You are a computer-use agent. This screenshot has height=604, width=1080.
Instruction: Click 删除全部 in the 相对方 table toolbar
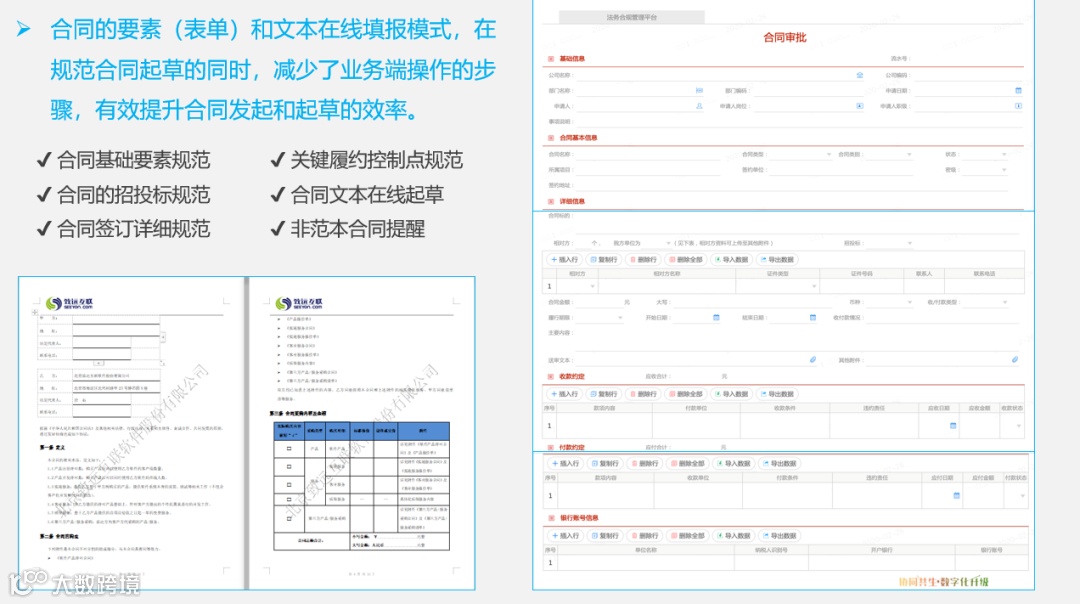686,260
